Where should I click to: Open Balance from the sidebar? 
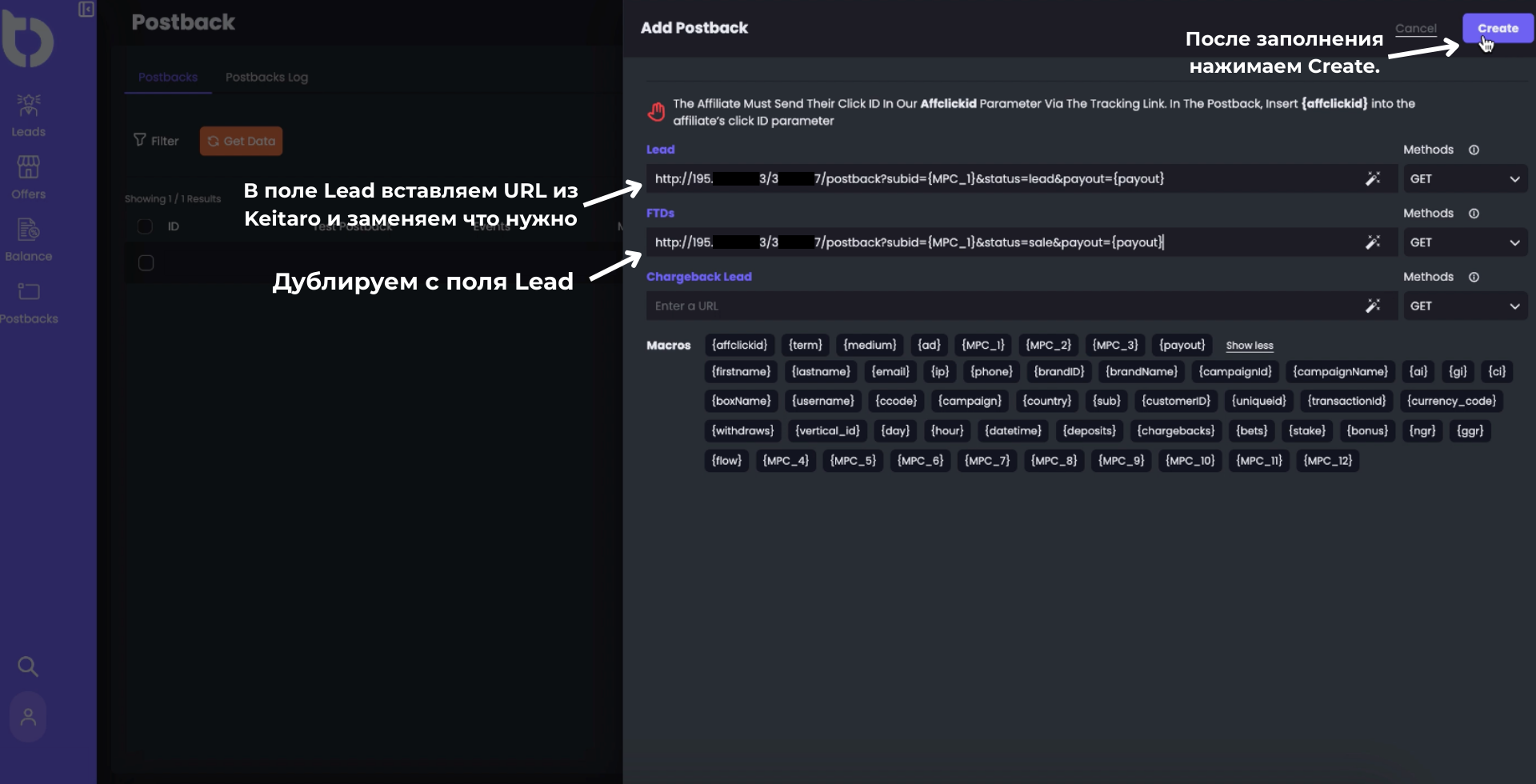click(29, 240)
